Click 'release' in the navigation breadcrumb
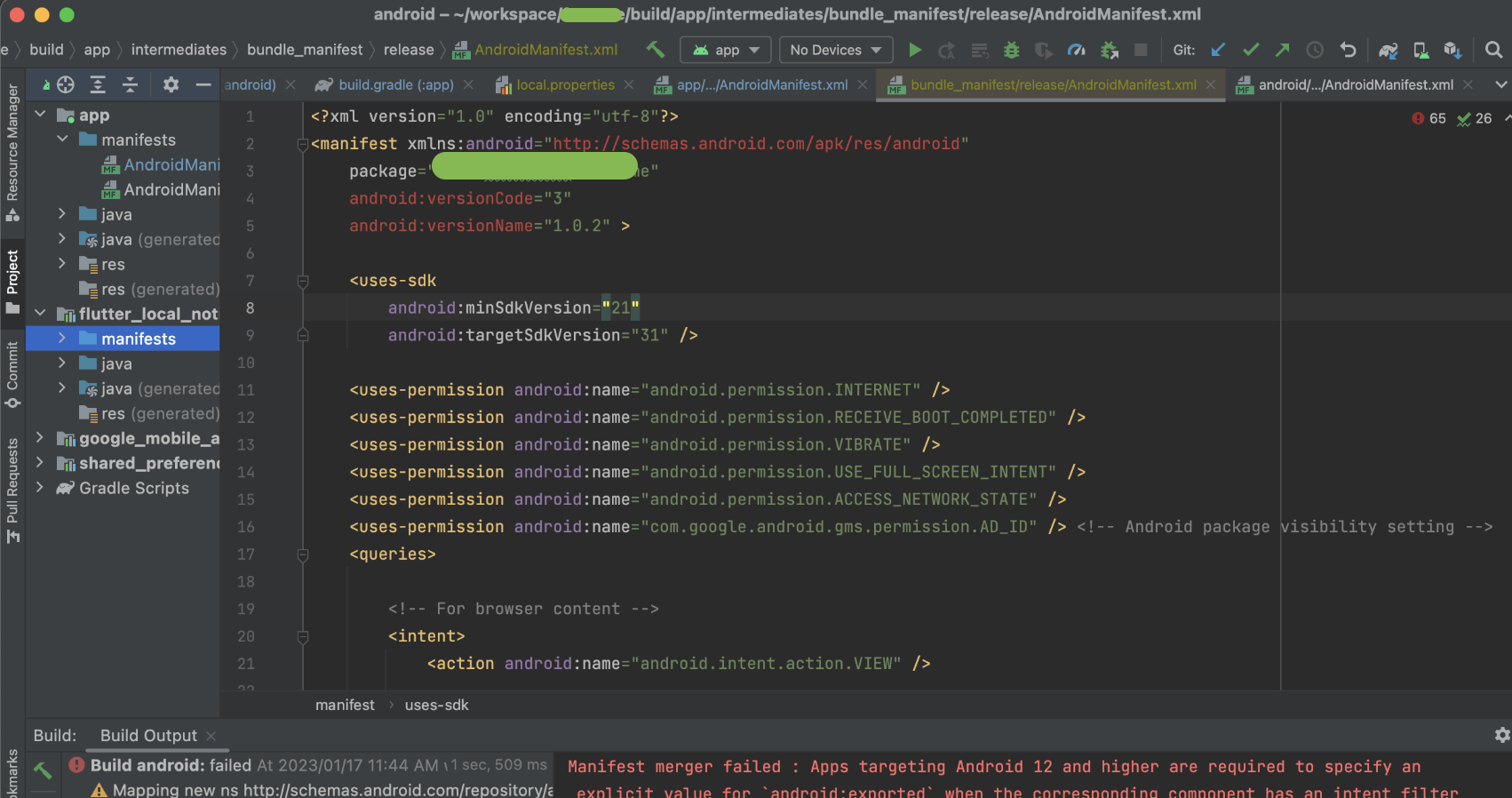This screenshot has height=798, width=1512. pos(409,50)
